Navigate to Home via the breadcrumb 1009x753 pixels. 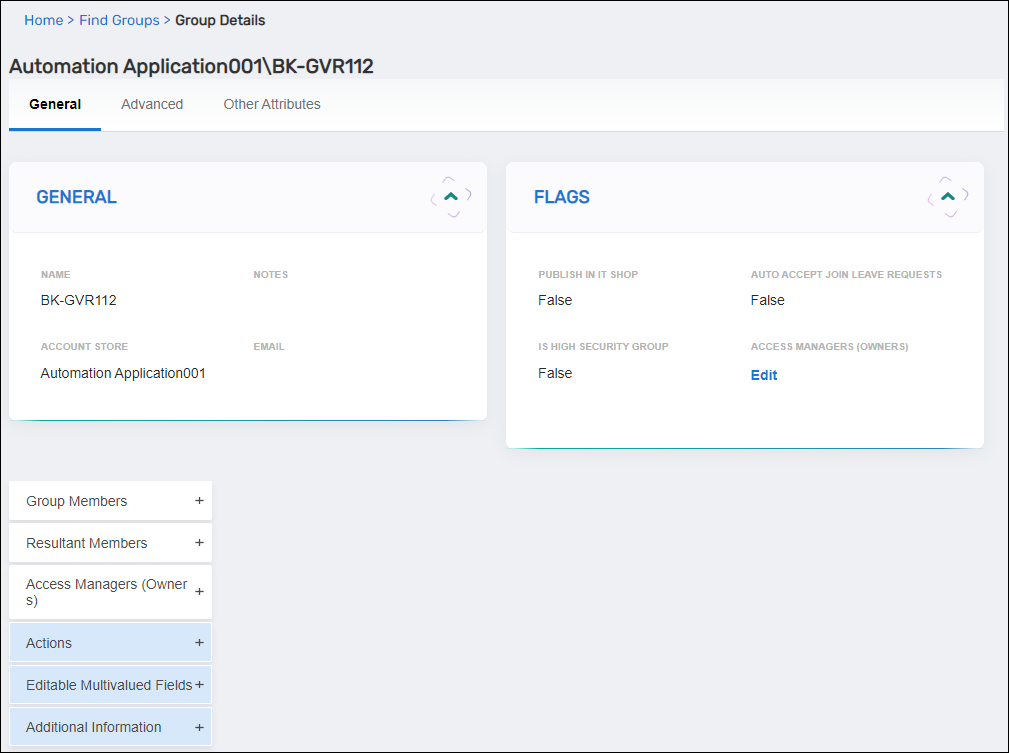pos(43,20)
